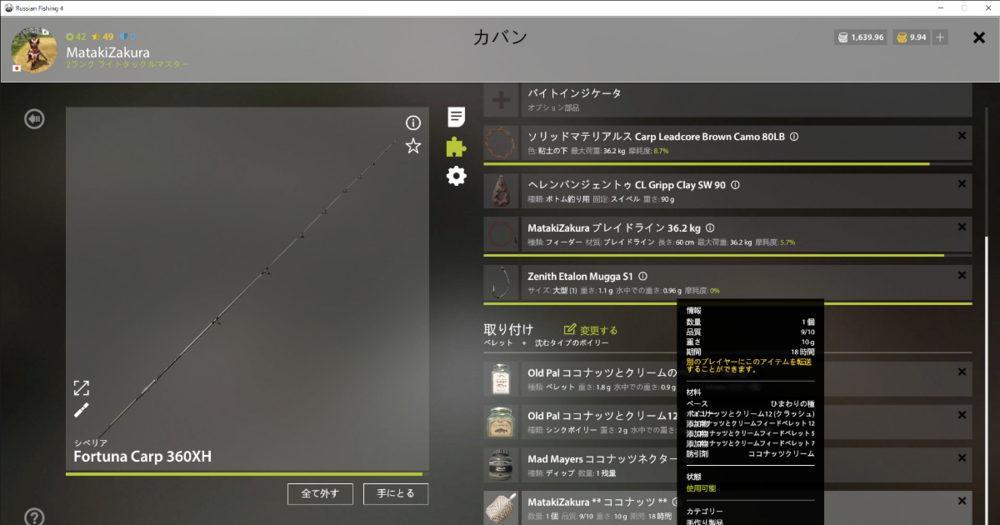Click the back arrow icon
This screenshot has height=525, width=1000.
(x=34, y=119)
